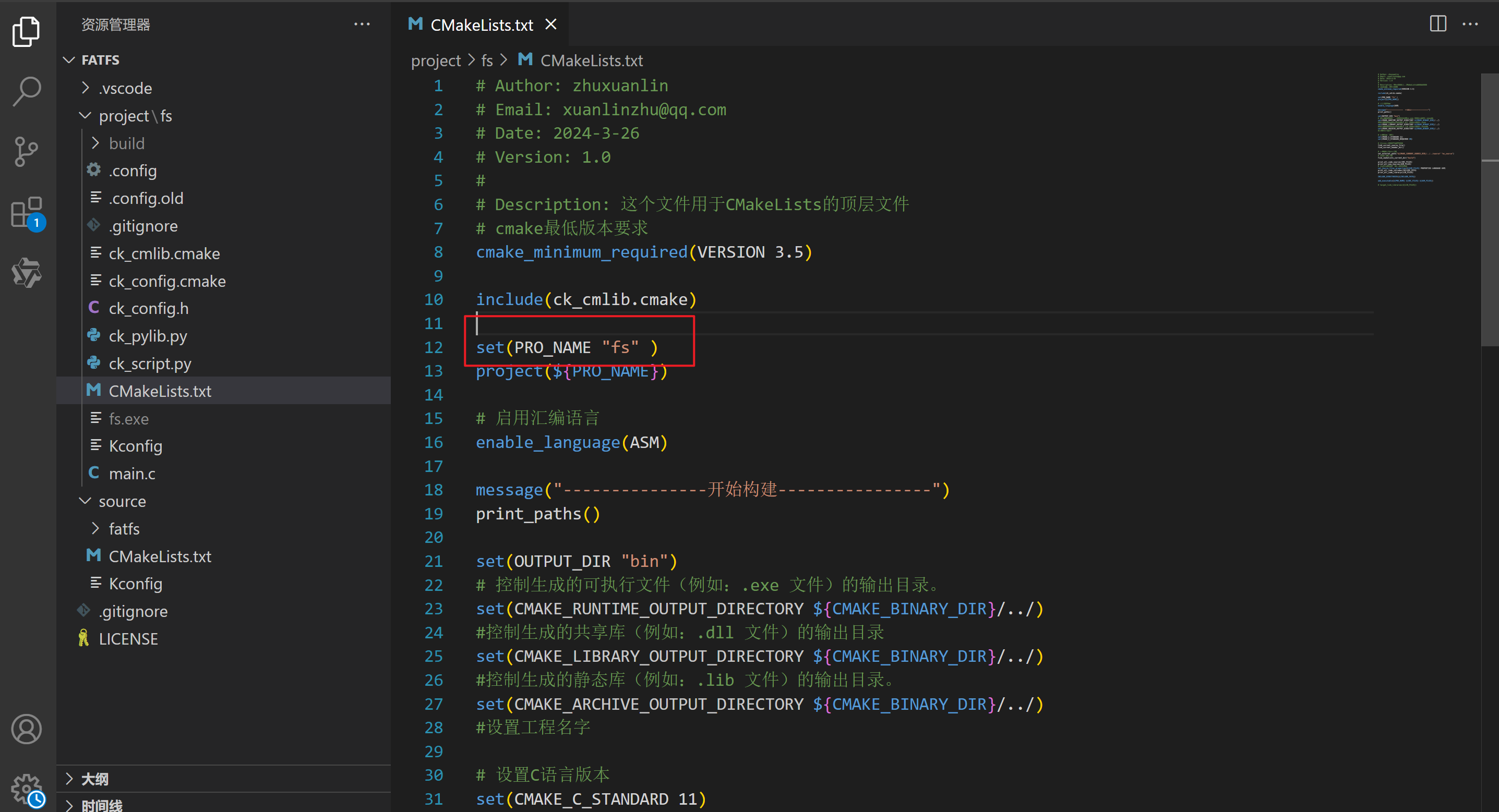Click line number 8 in gutter
Image resolution: width=1499 pixels, height=812 pixels.
[x=438, y=252]
